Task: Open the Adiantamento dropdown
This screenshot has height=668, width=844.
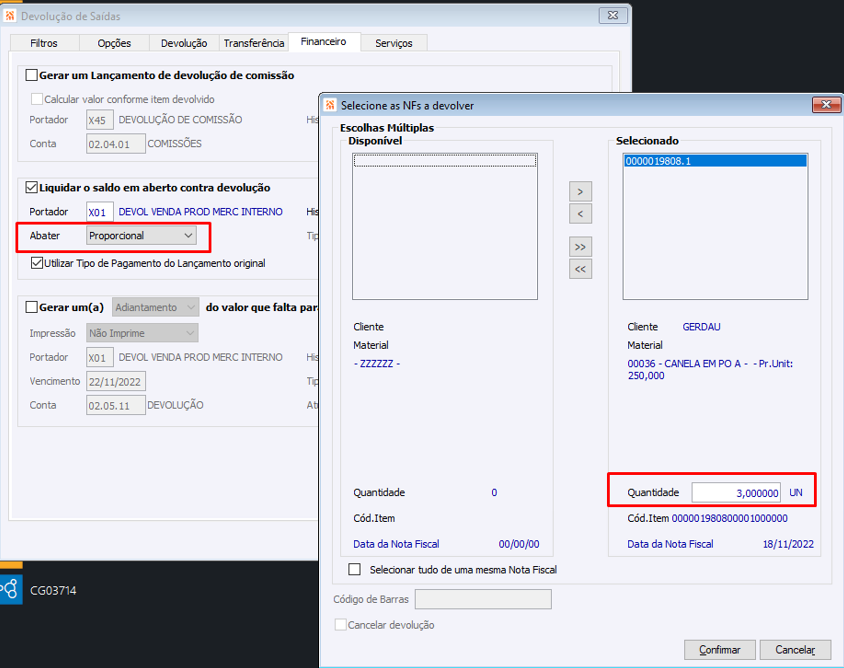Action: [156, 307]
